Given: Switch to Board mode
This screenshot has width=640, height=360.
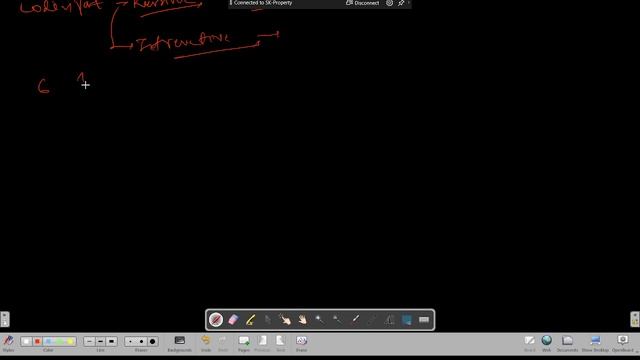Looking at the screenshot, I should [x=529, y=344].
